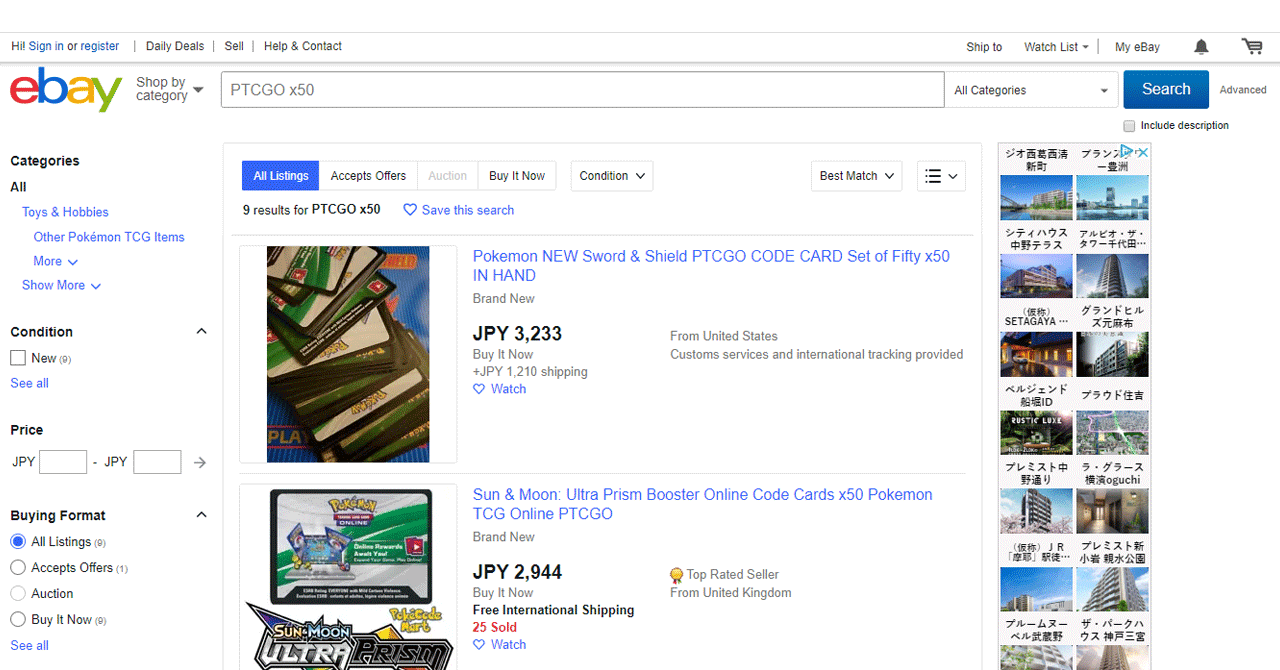
Task: Collapse the Buying Format sidebar section
Action: pos(201,516)
